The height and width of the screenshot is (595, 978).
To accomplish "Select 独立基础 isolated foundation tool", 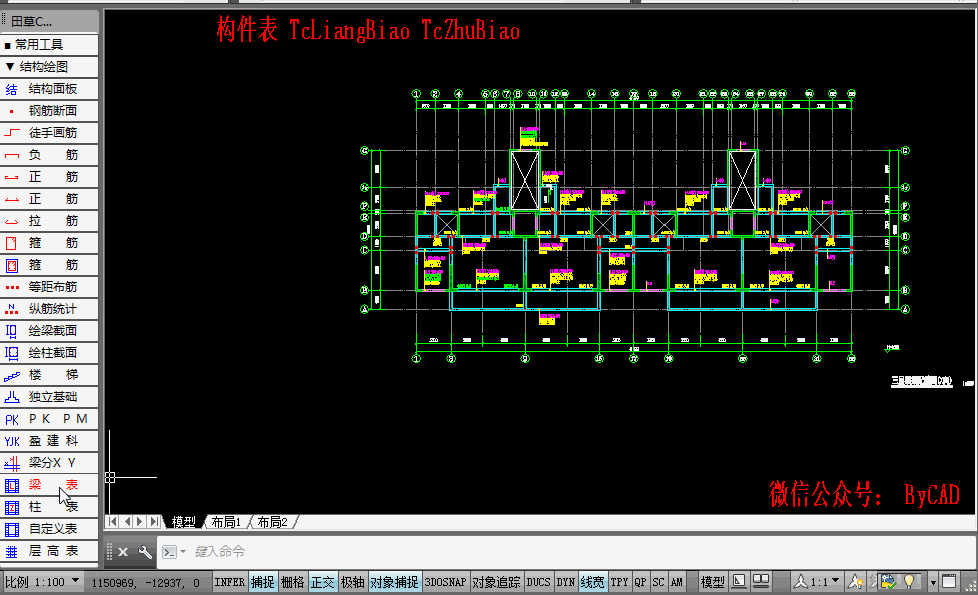I will click(49, 397).
